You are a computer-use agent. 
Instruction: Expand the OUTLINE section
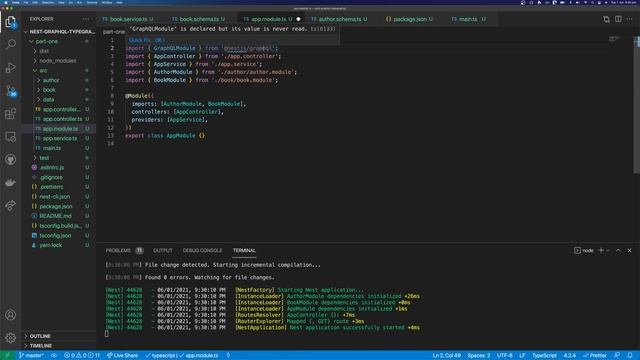point(59,336)
